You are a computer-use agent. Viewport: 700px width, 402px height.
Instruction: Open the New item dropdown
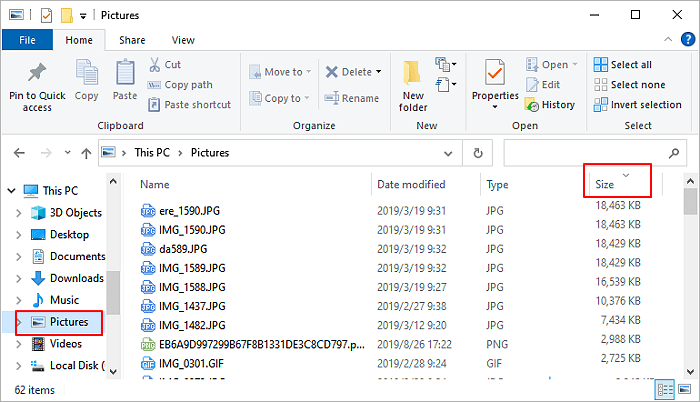pyautogui.click(x=446, y=65)
